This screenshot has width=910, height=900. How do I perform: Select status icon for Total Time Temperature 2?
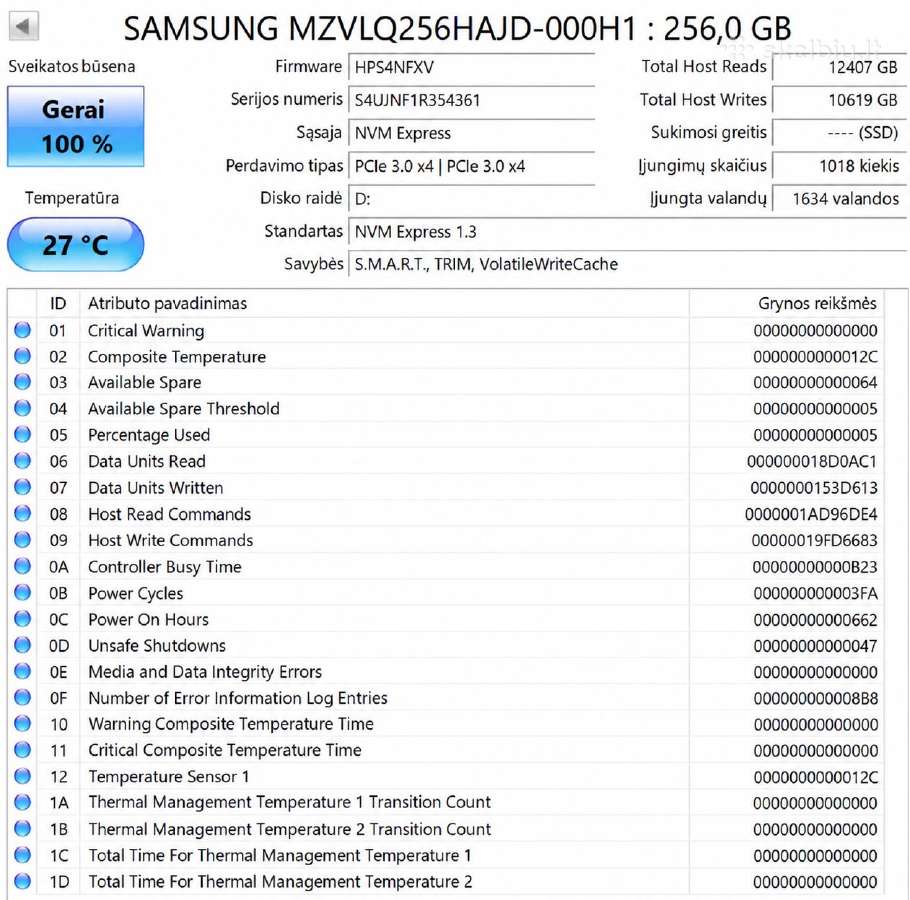[23, 881]
